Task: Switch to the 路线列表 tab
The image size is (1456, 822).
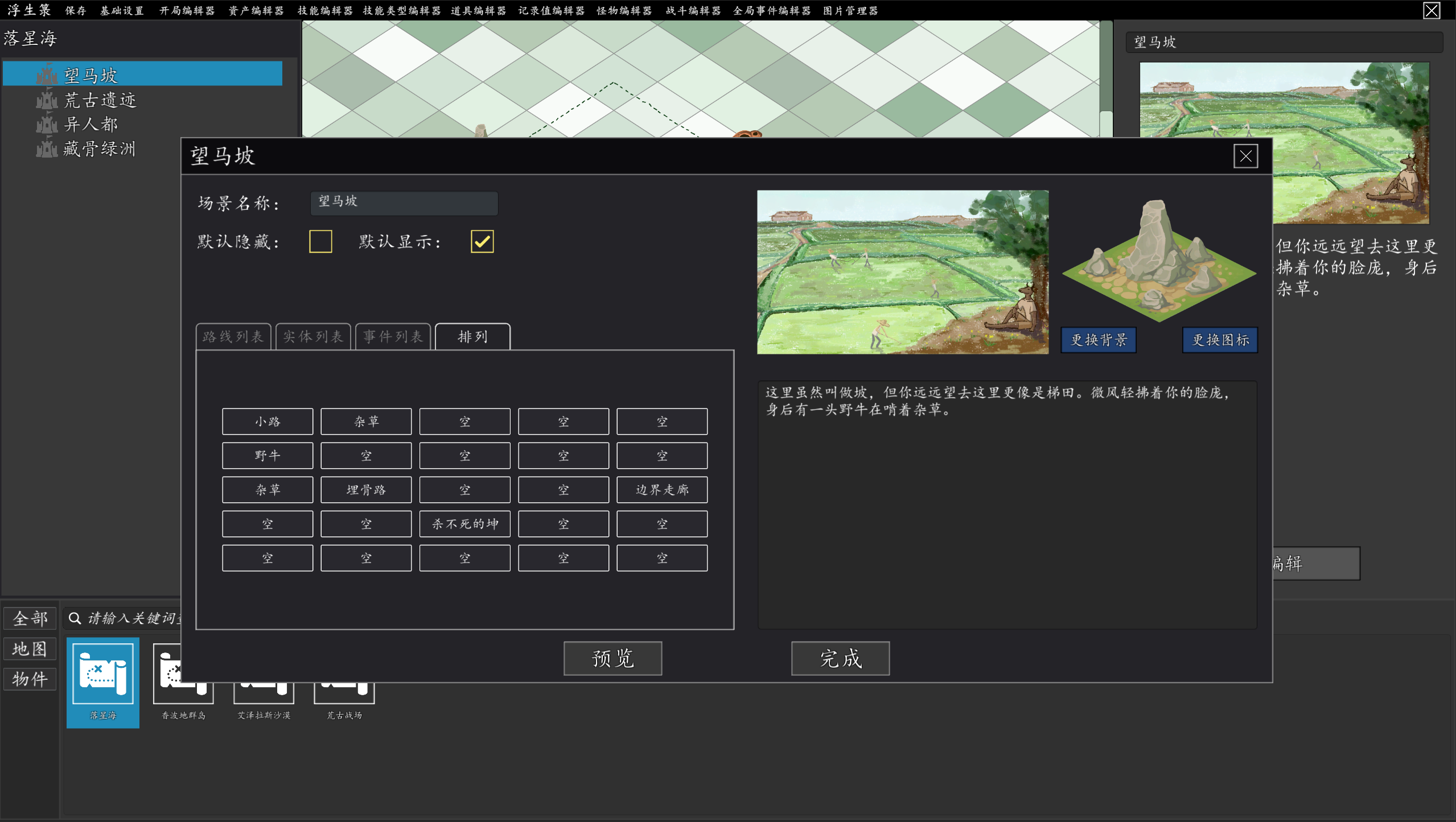Action: coord(233,337)
